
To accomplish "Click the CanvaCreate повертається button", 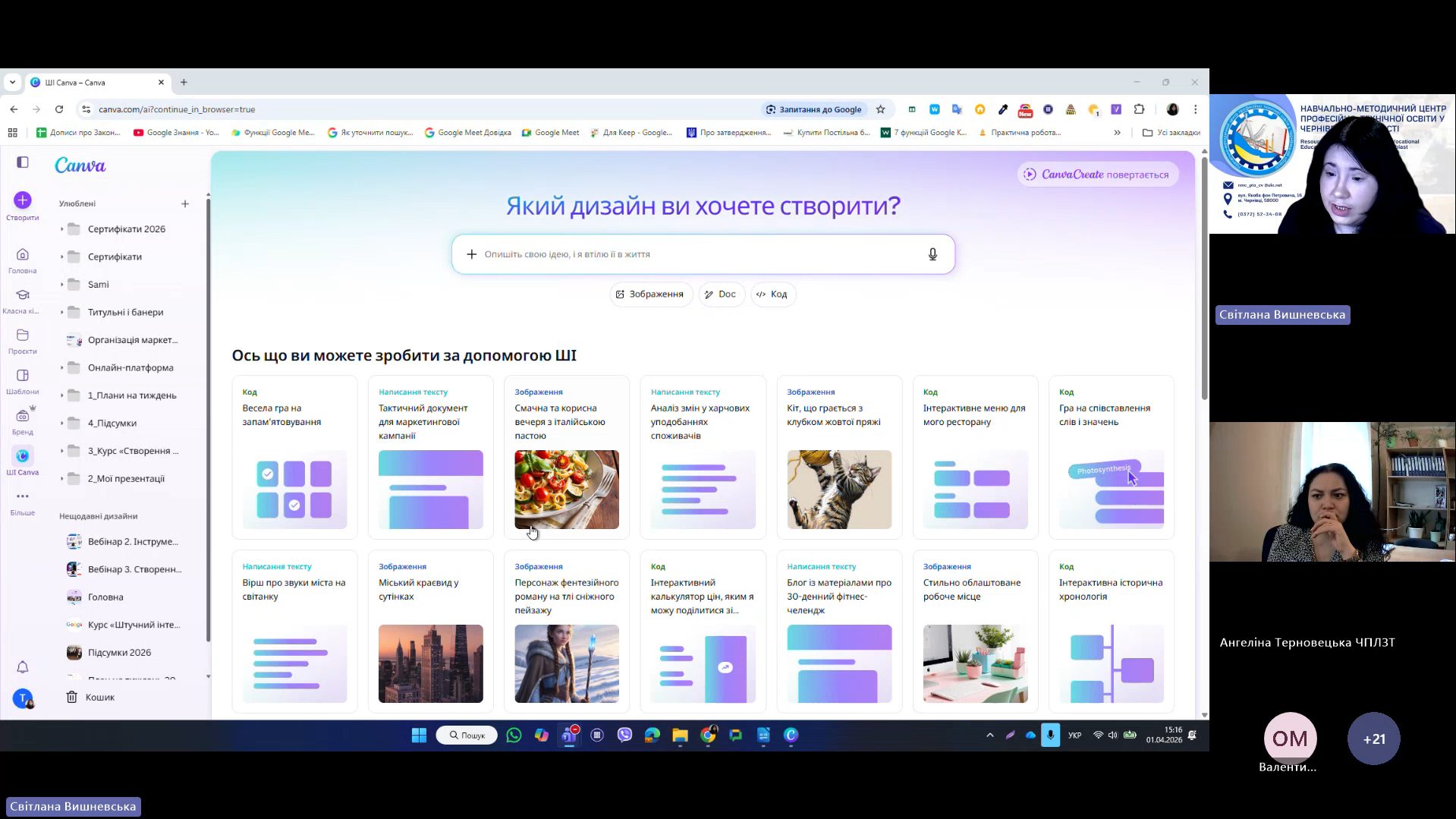I will coord(1096,175).
